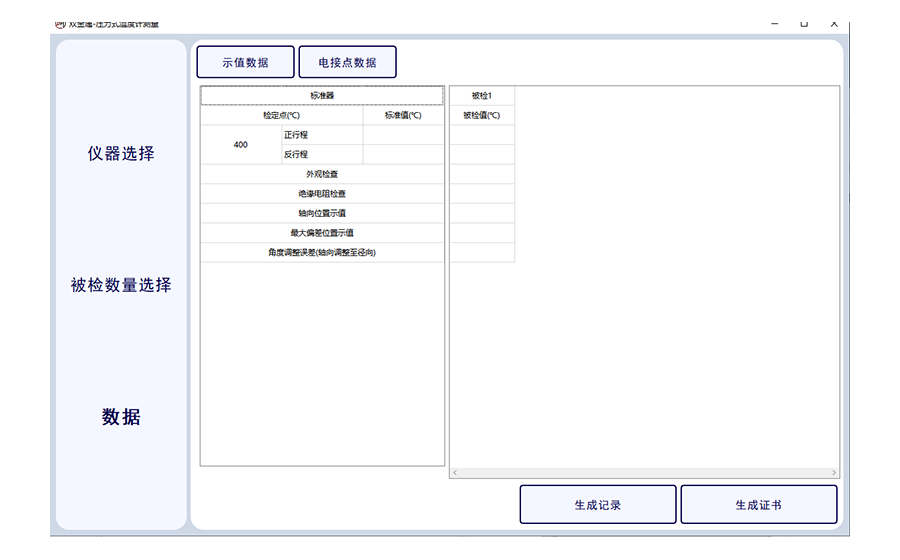The image size is (900, 560).
Task: Select the 数据 step in sidebar
Action: point(121,417)
